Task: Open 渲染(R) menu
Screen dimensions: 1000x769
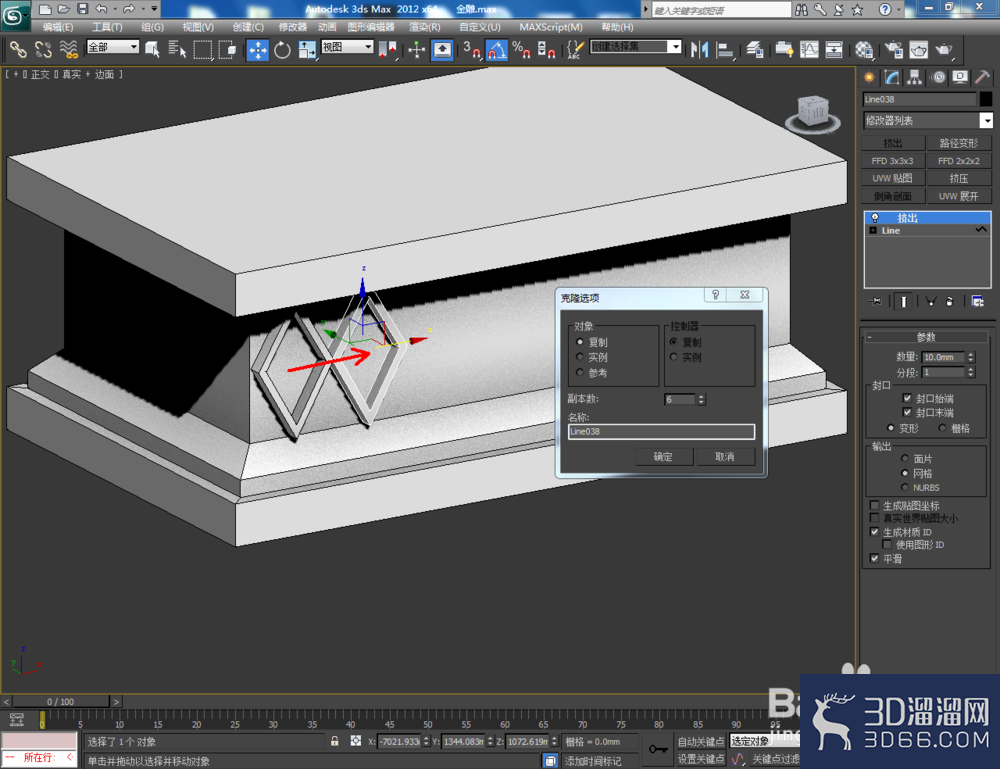Action: tap(425, 27)
